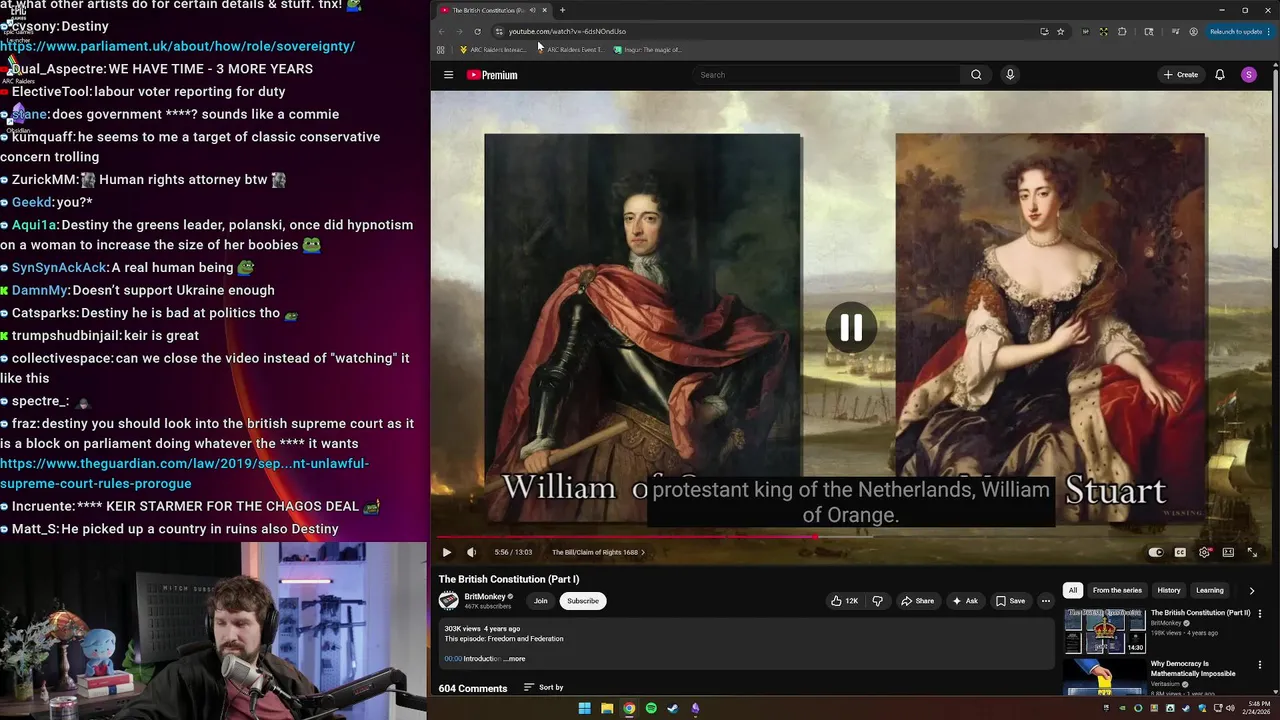Toggle autoplay switch in the player

pyautogui.click(x=1156, y=552)
